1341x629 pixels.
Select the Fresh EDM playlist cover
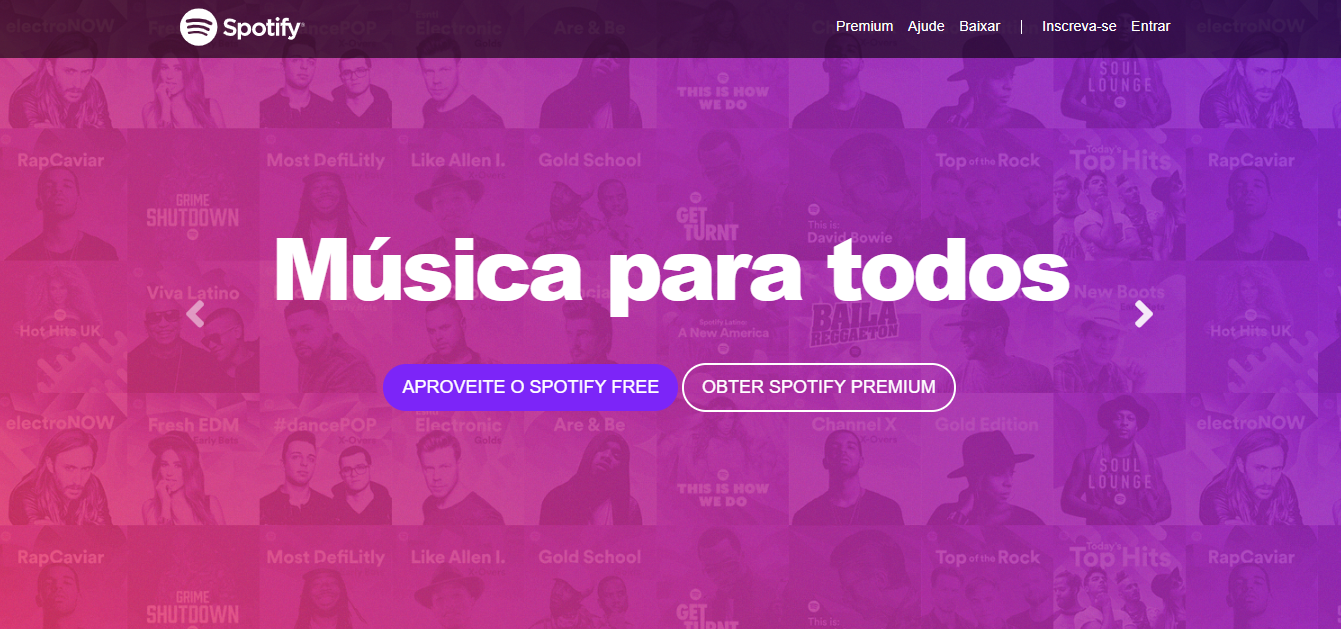tap(193, 460)
